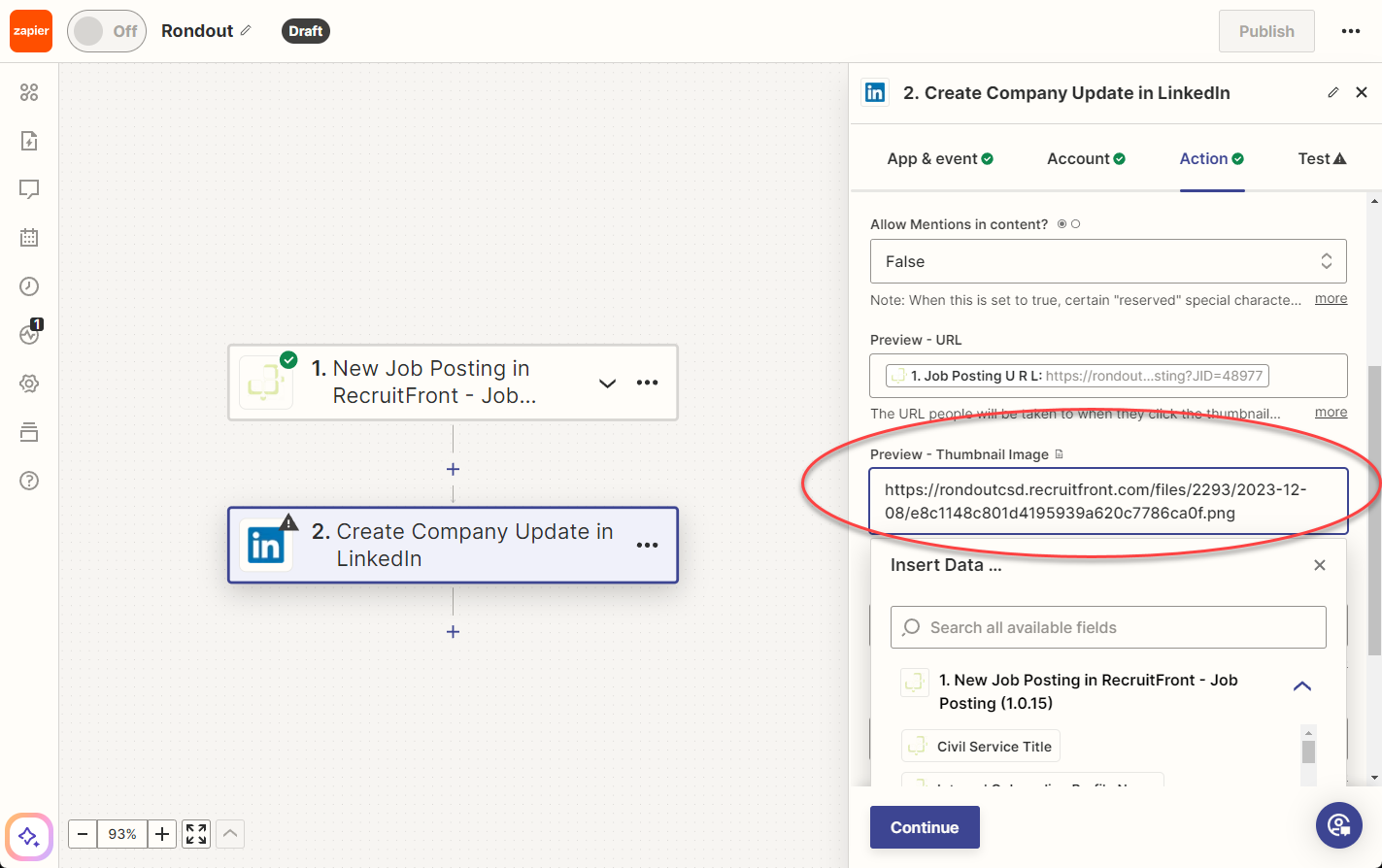Select step 1 New Job Posting in RecruitFront
The image size is (1382, 868).
coord(453,383)
